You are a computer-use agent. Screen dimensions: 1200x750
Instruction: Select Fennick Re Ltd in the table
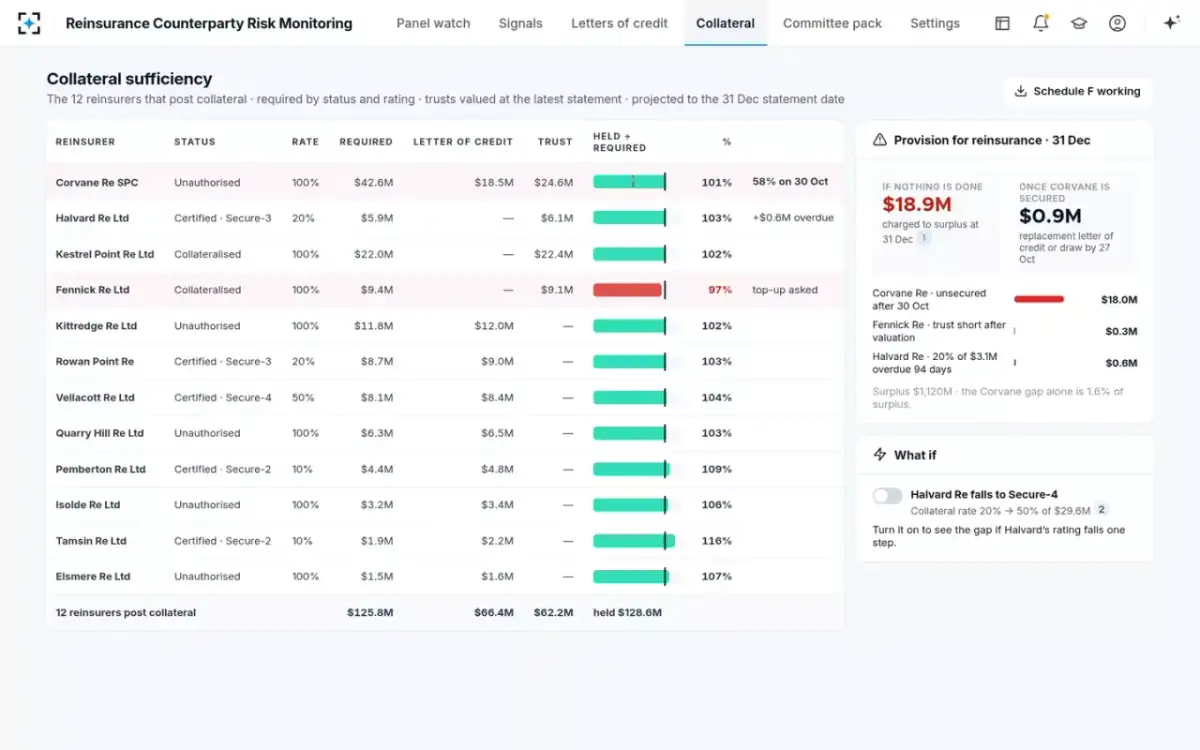pos(92,290)
